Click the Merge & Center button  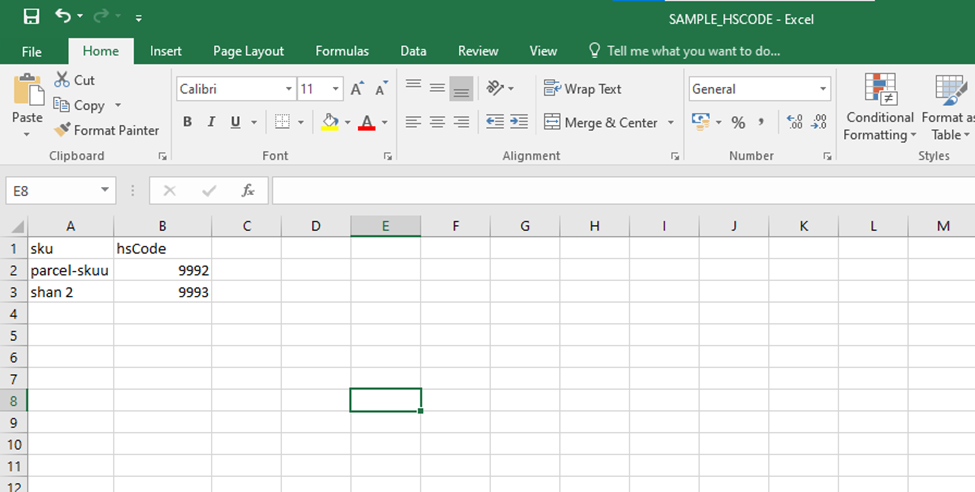(x=601, y=122)
